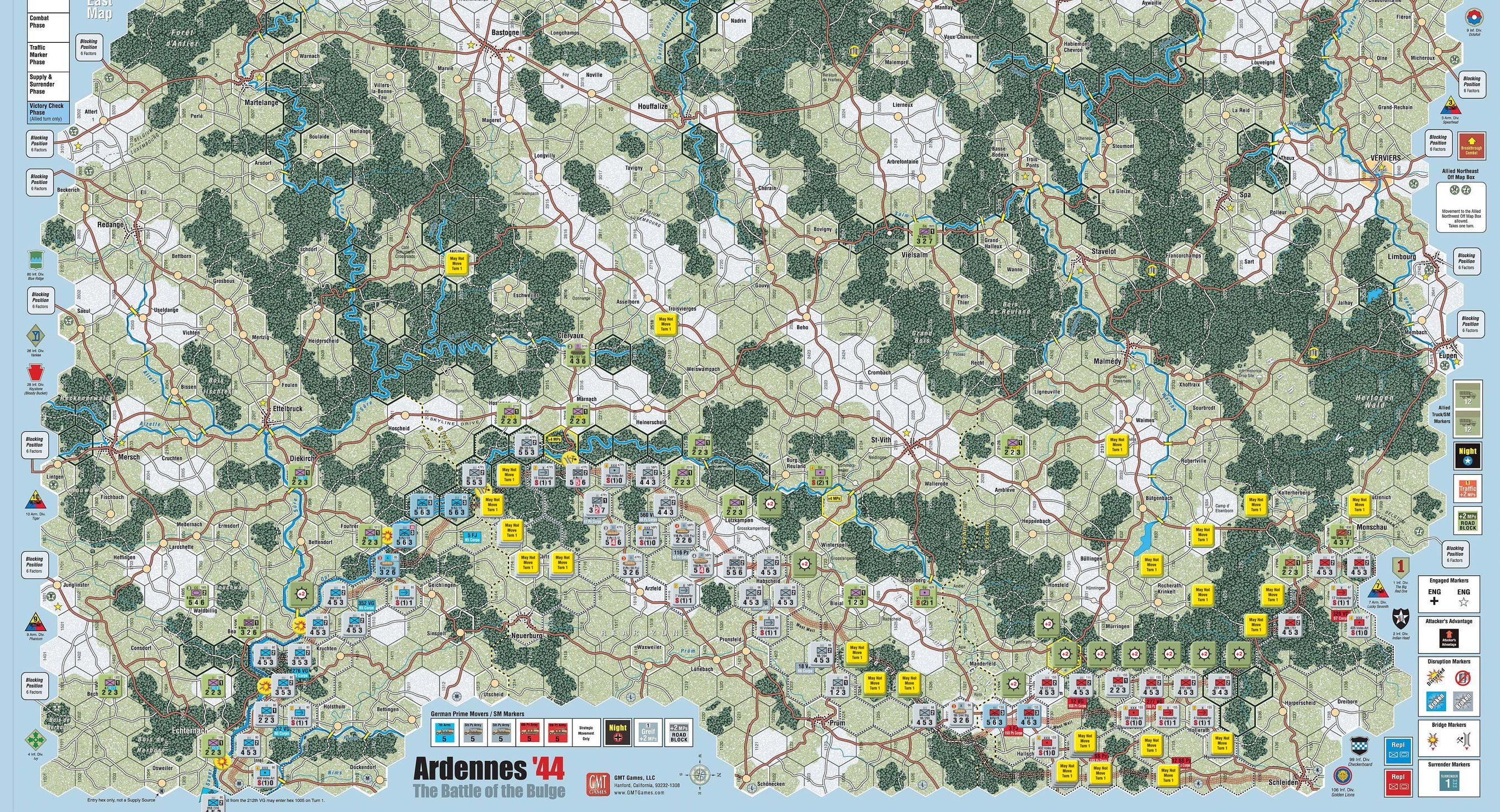Select the 4-3-7 cavalry unit near Monschau
This screenshot has height=812, width=1500.
(x=1341, y=536)
